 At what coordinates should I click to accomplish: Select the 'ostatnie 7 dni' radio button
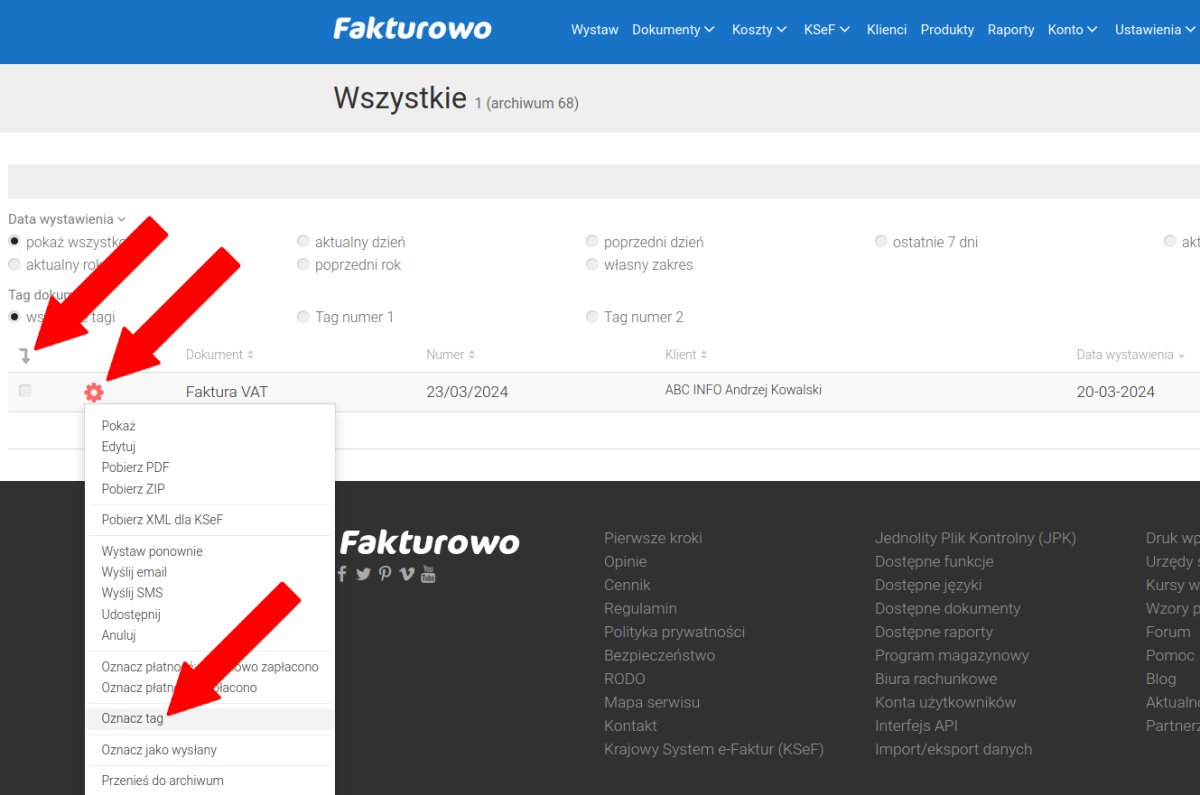[x=881, y=242]
